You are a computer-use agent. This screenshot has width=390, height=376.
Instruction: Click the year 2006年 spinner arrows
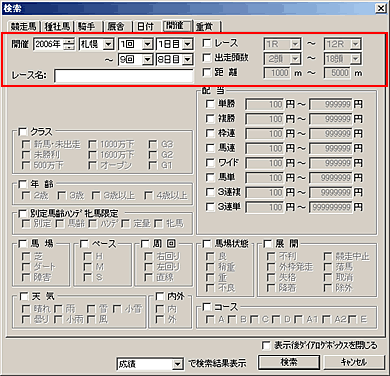(69, 44)
